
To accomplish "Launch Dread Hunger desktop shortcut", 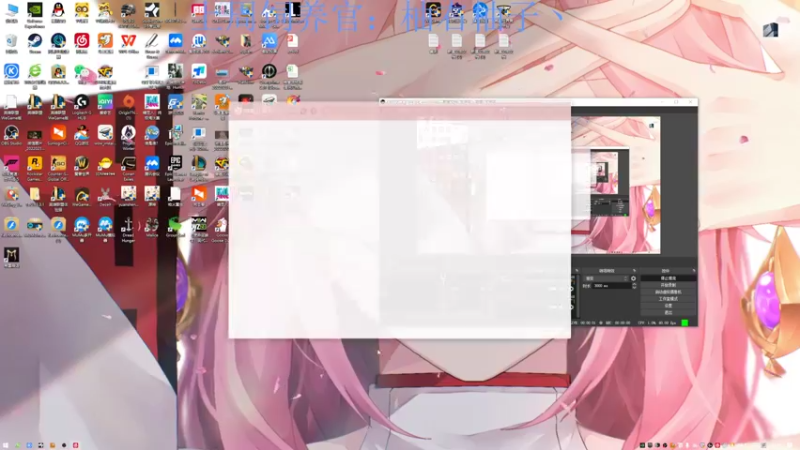I will pos(129,230).
